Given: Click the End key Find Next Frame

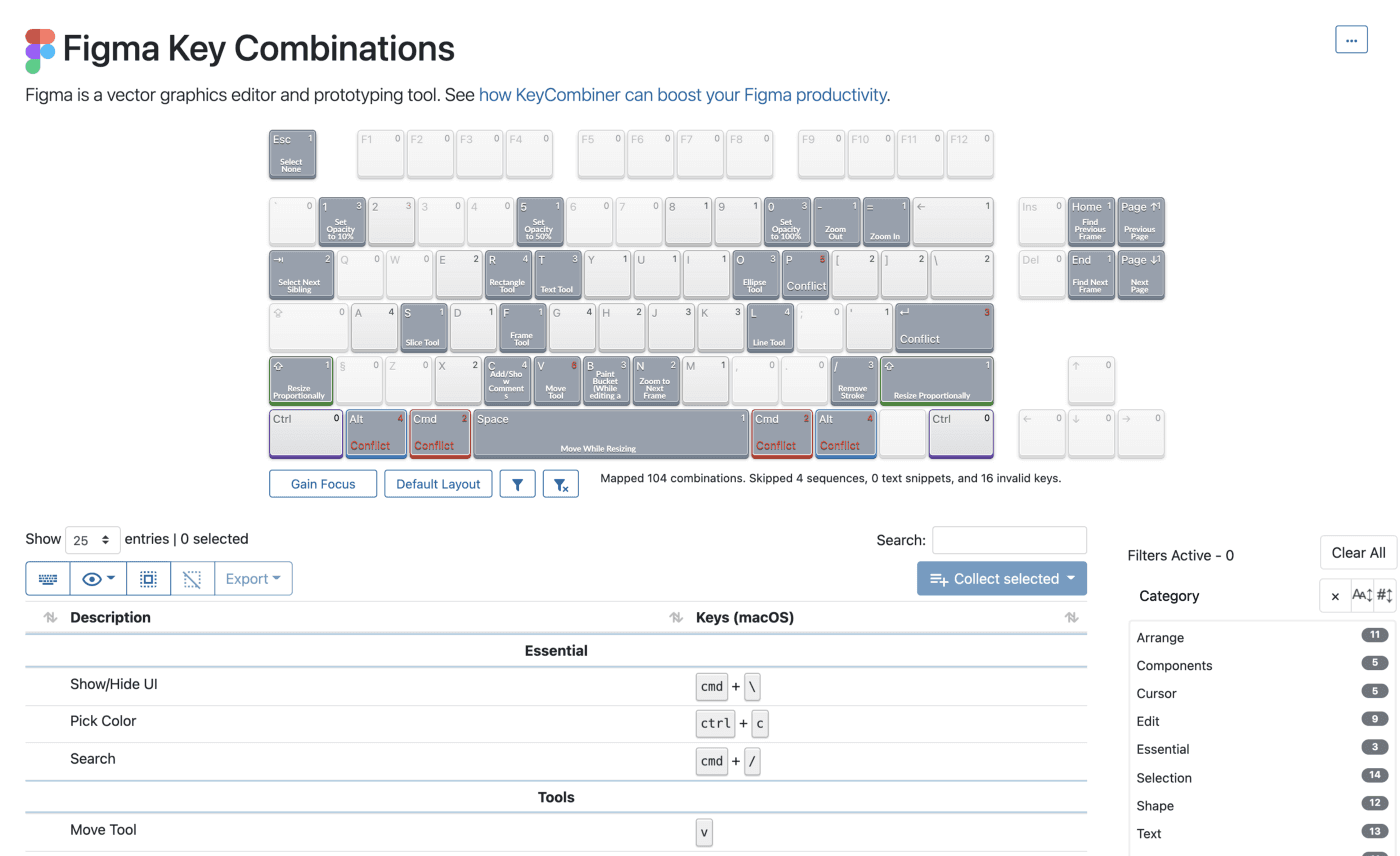Looking at the screenshot, I should click(1091, 274).
